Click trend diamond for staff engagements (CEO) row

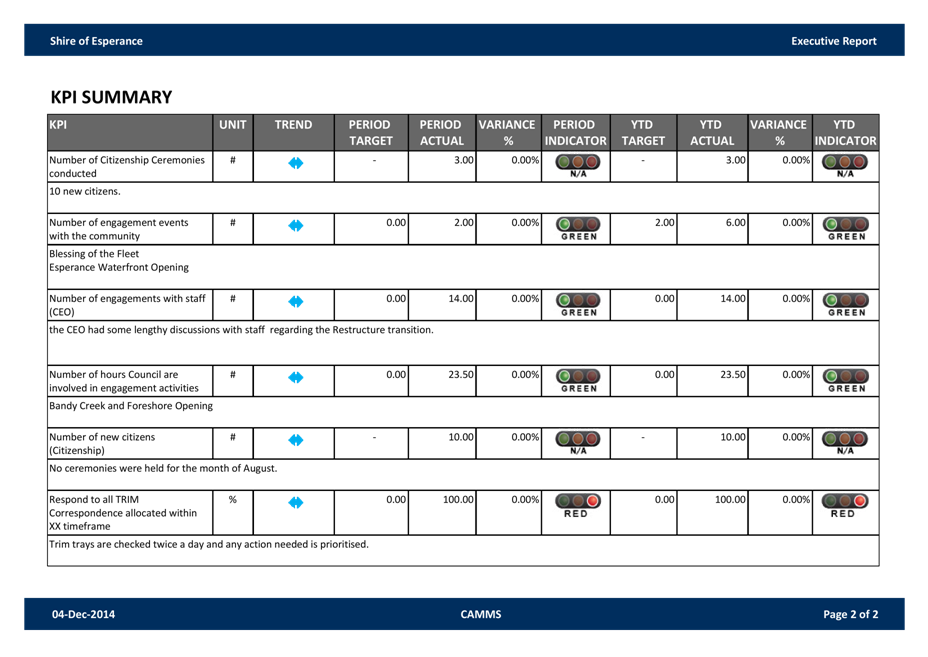tap(295, 301)
